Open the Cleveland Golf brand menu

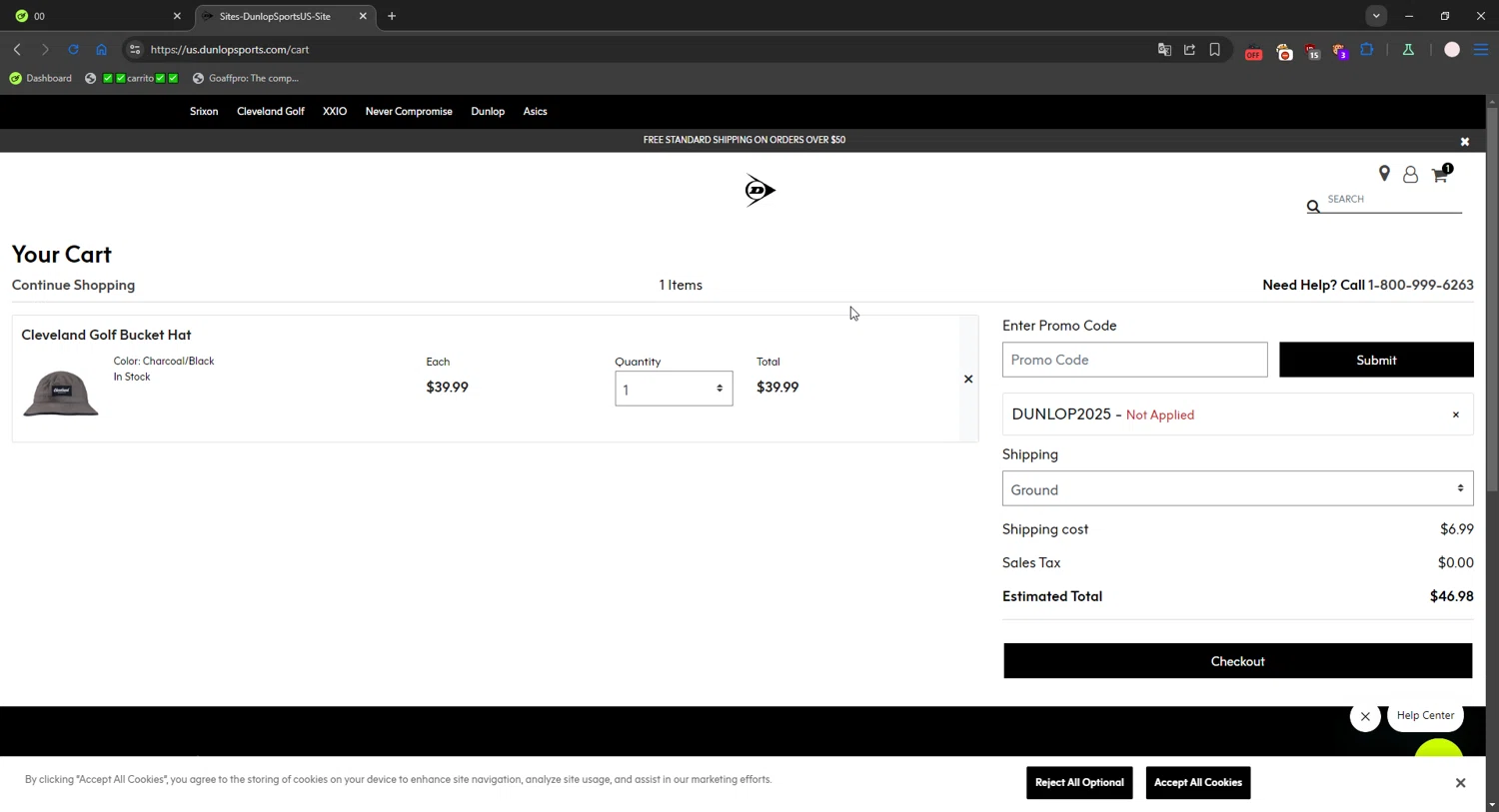(271, 111)
